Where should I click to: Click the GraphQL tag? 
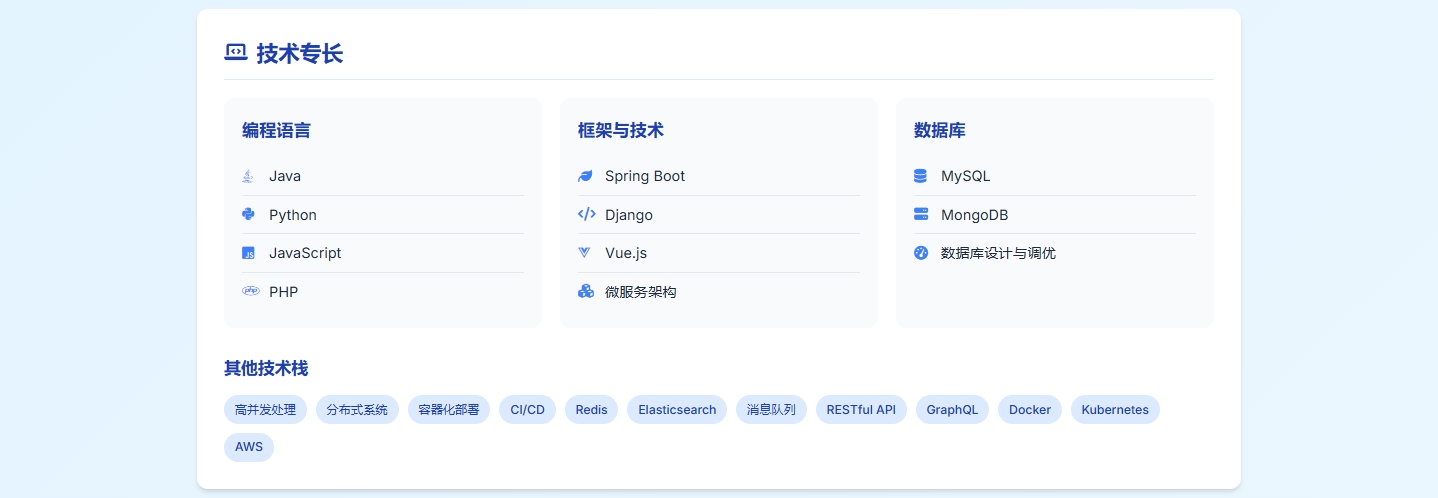[952, 410]
